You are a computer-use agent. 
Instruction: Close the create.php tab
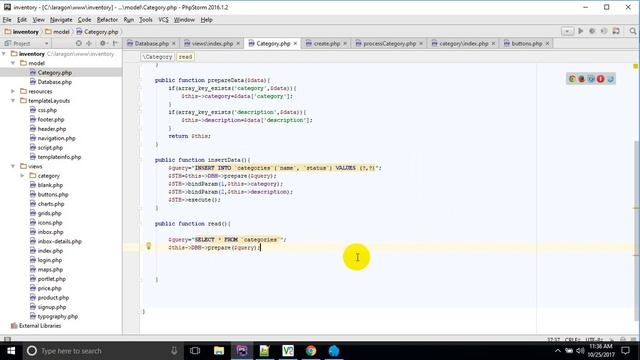click(x=345, y=43)
